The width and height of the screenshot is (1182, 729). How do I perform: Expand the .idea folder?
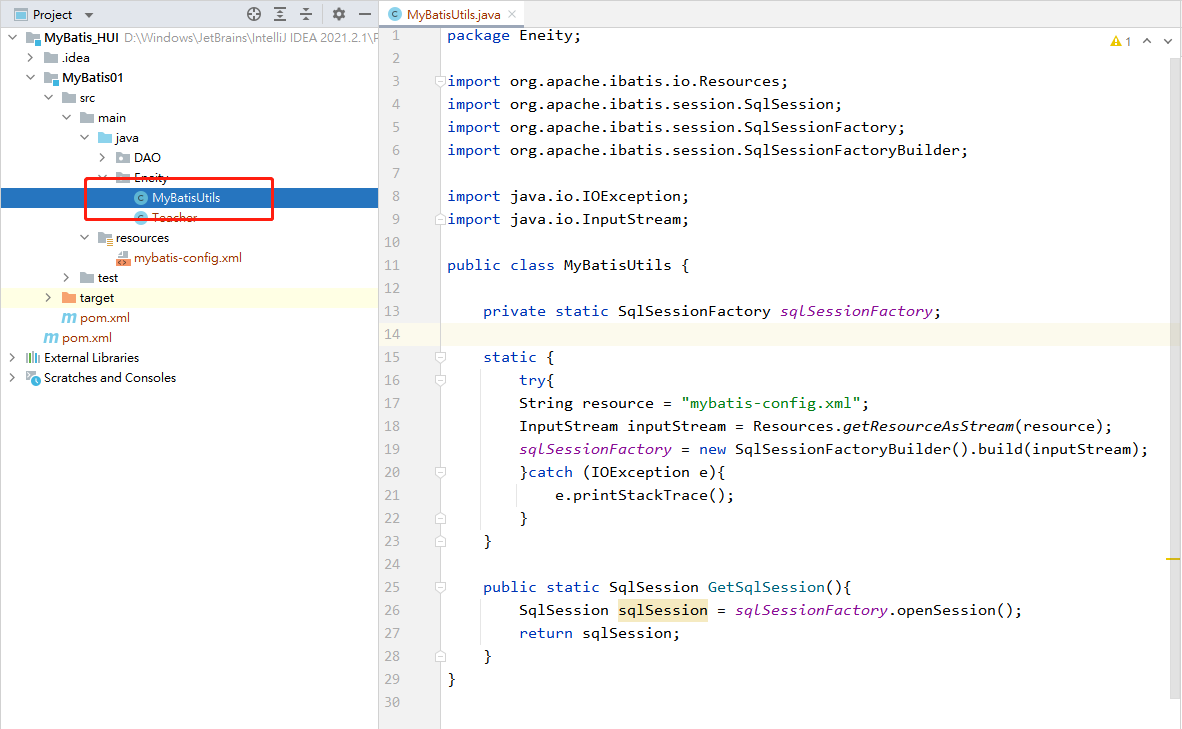(30, 57)
